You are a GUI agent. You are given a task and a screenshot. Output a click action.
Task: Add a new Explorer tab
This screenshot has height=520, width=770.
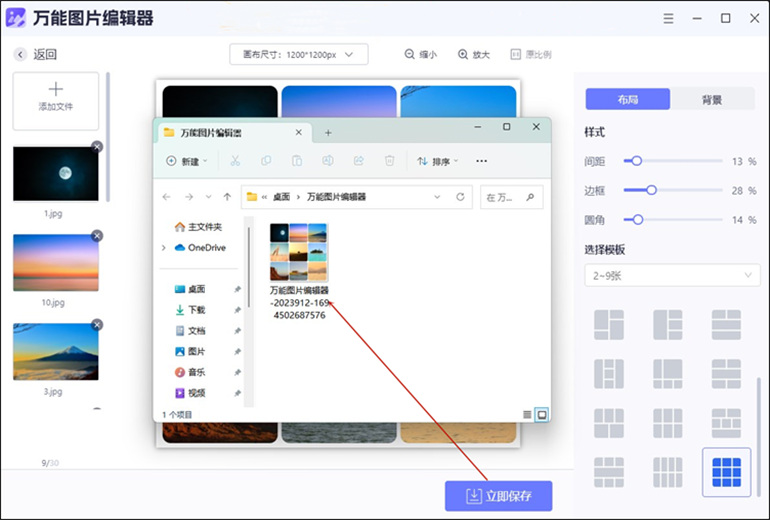pyautogui.click(x=328, y=133)
